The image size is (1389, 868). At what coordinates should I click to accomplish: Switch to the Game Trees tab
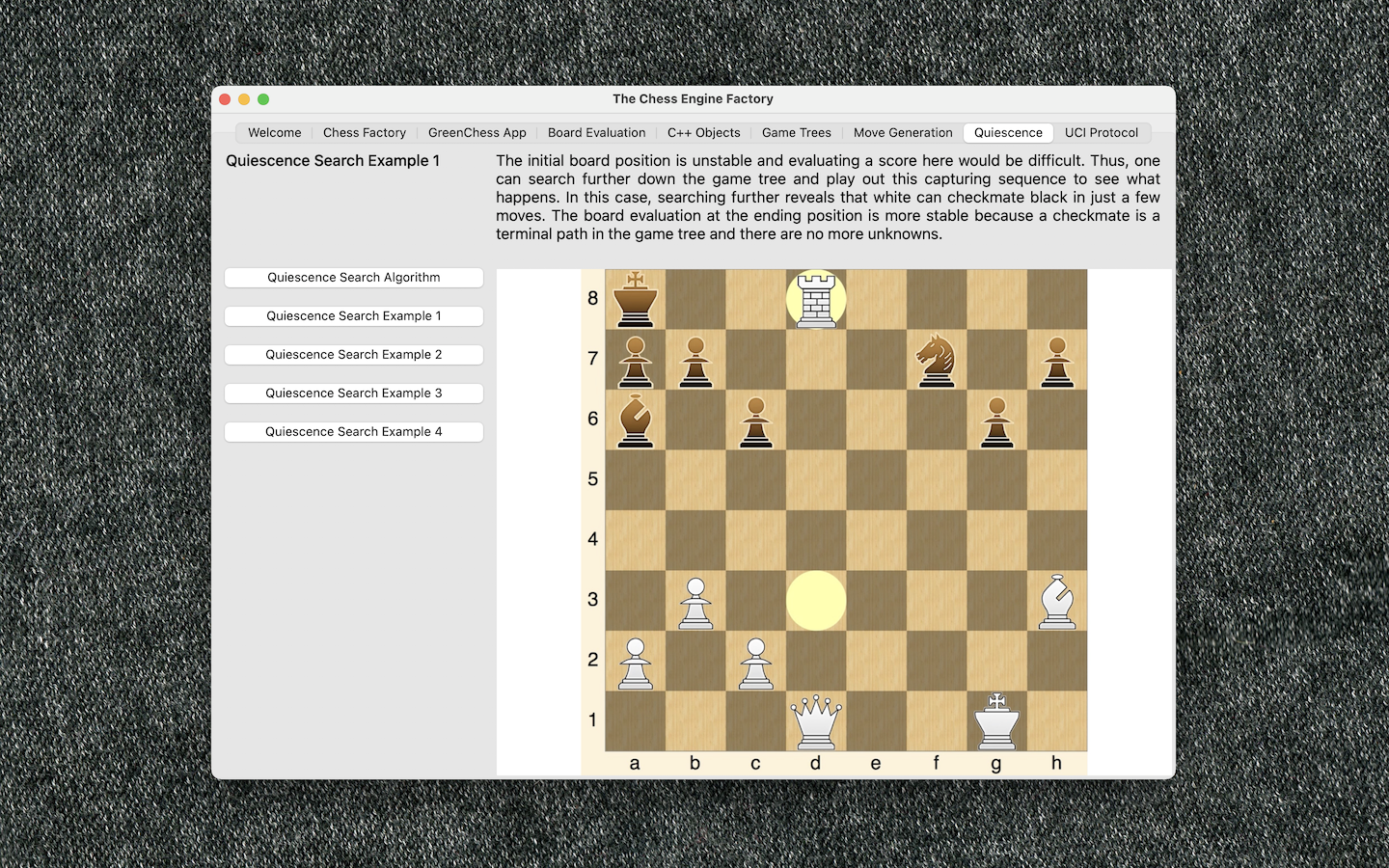[x=797, y=133]
